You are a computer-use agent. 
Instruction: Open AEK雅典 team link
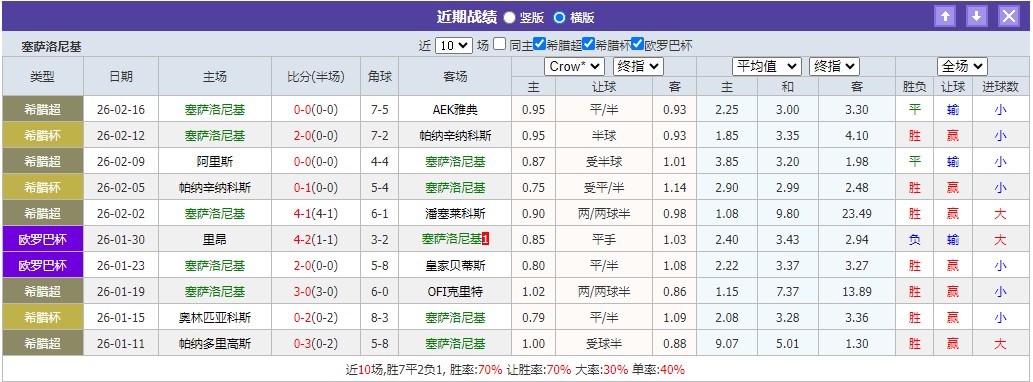pos(455,110)
